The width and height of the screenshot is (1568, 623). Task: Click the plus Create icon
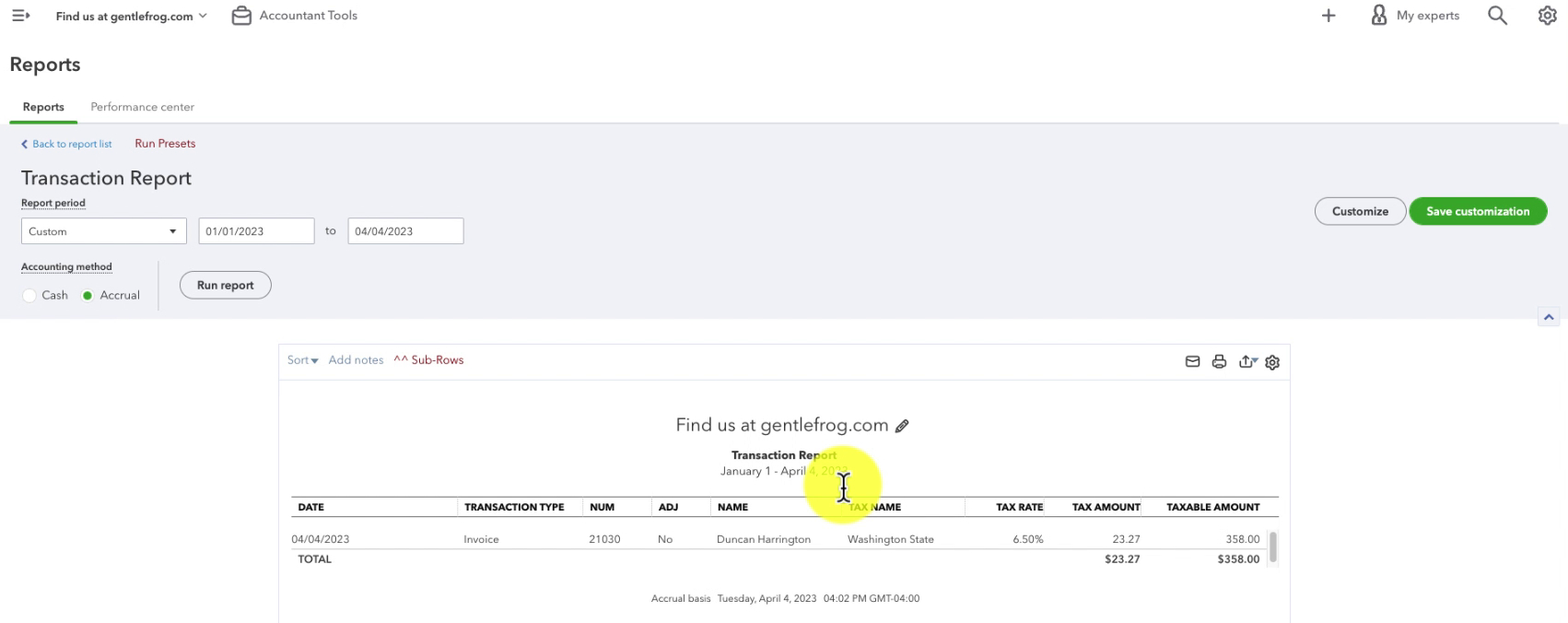tap(1328, 16)
